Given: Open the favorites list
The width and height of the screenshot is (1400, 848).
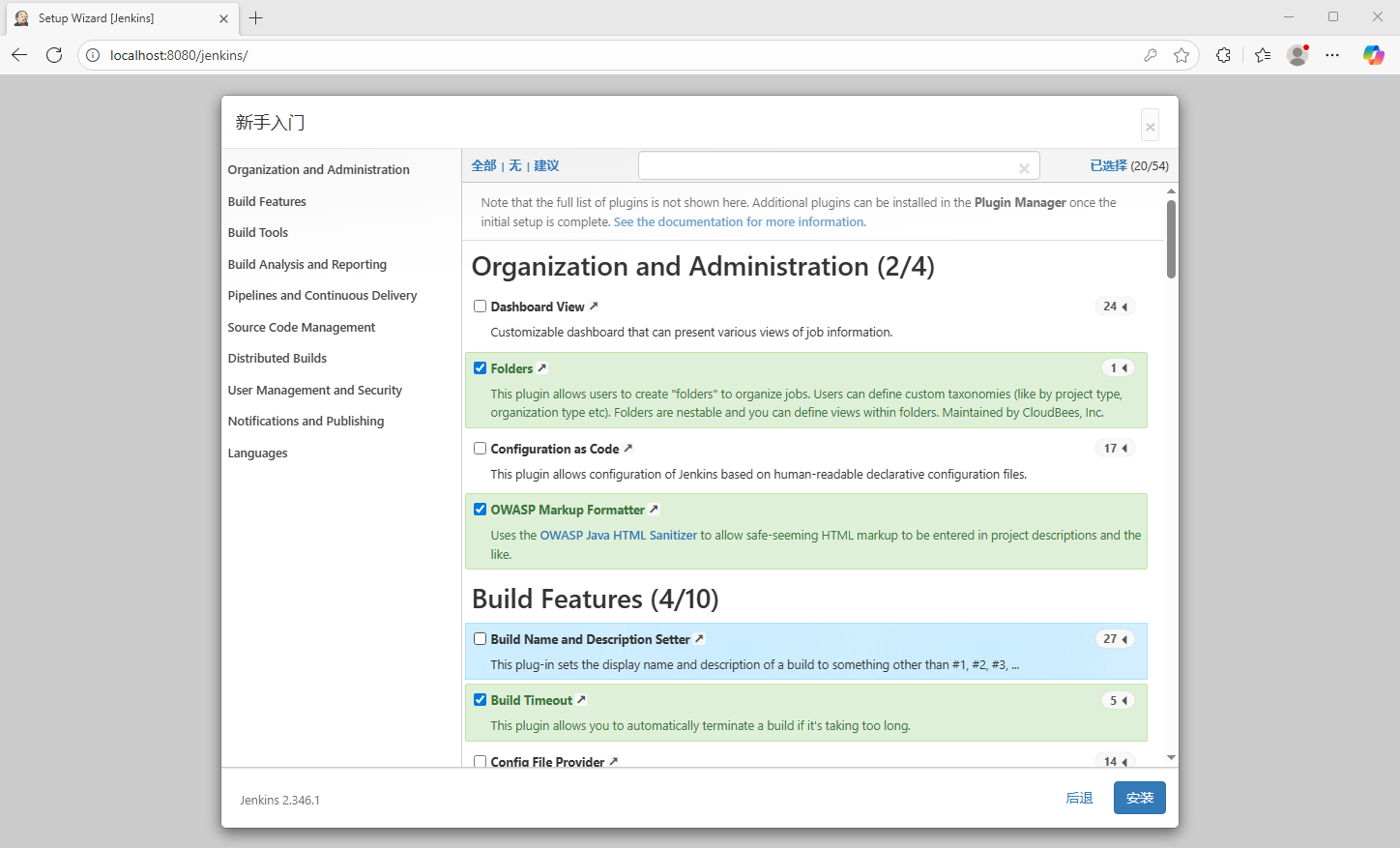Looking at the screenshot, I should point(1263,55).
